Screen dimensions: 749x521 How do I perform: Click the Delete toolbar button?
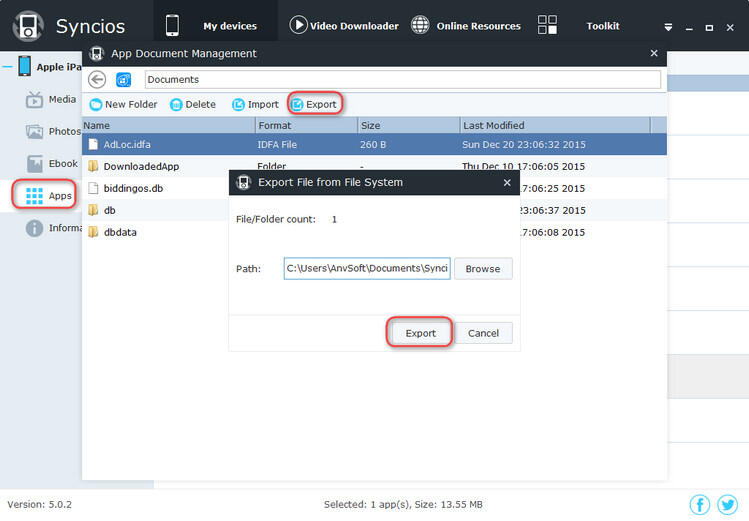(x=192, y=104)
